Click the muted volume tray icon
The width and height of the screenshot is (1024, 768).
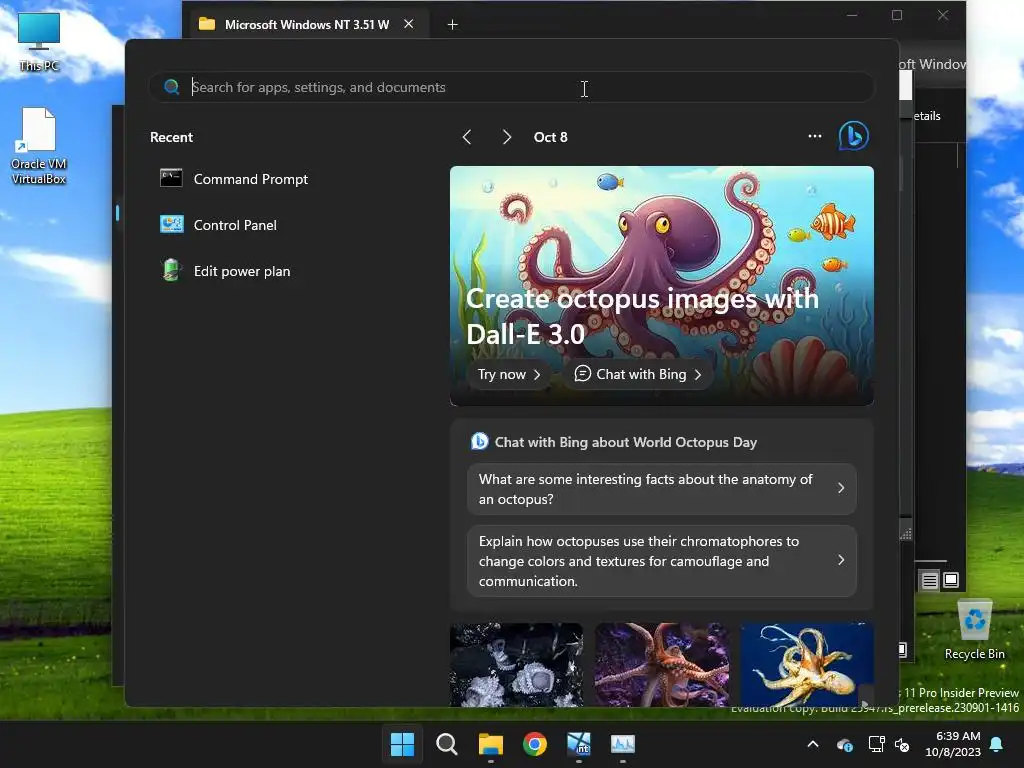coord(902,744)
